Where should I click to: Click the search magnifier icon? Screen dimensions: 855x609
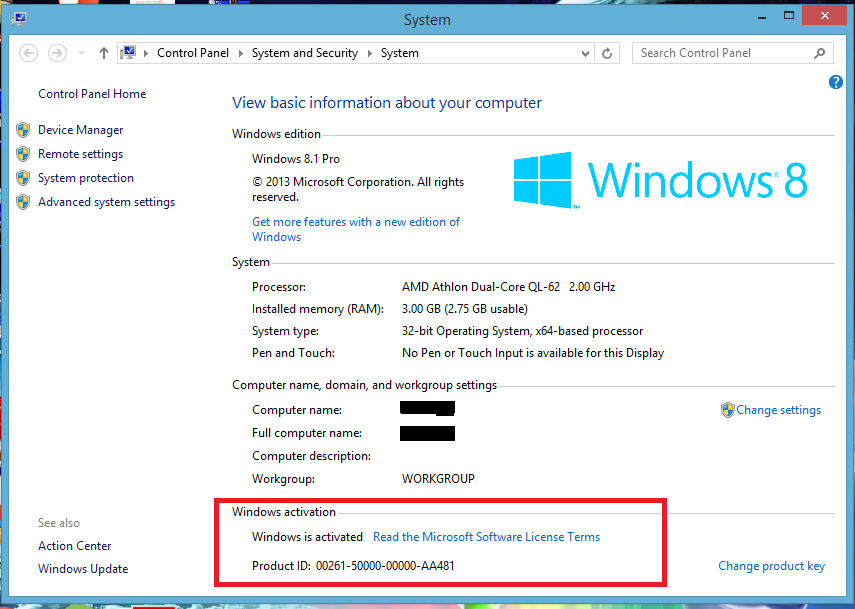click(x=820, y=53)
